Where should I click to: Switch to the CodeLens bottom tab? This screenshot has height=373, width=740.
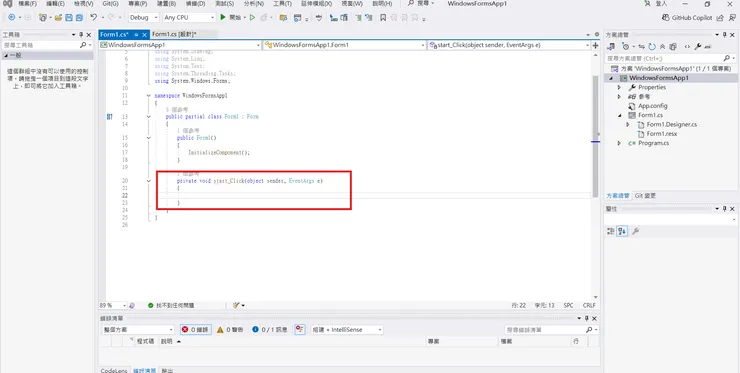[x=114, y=370]
